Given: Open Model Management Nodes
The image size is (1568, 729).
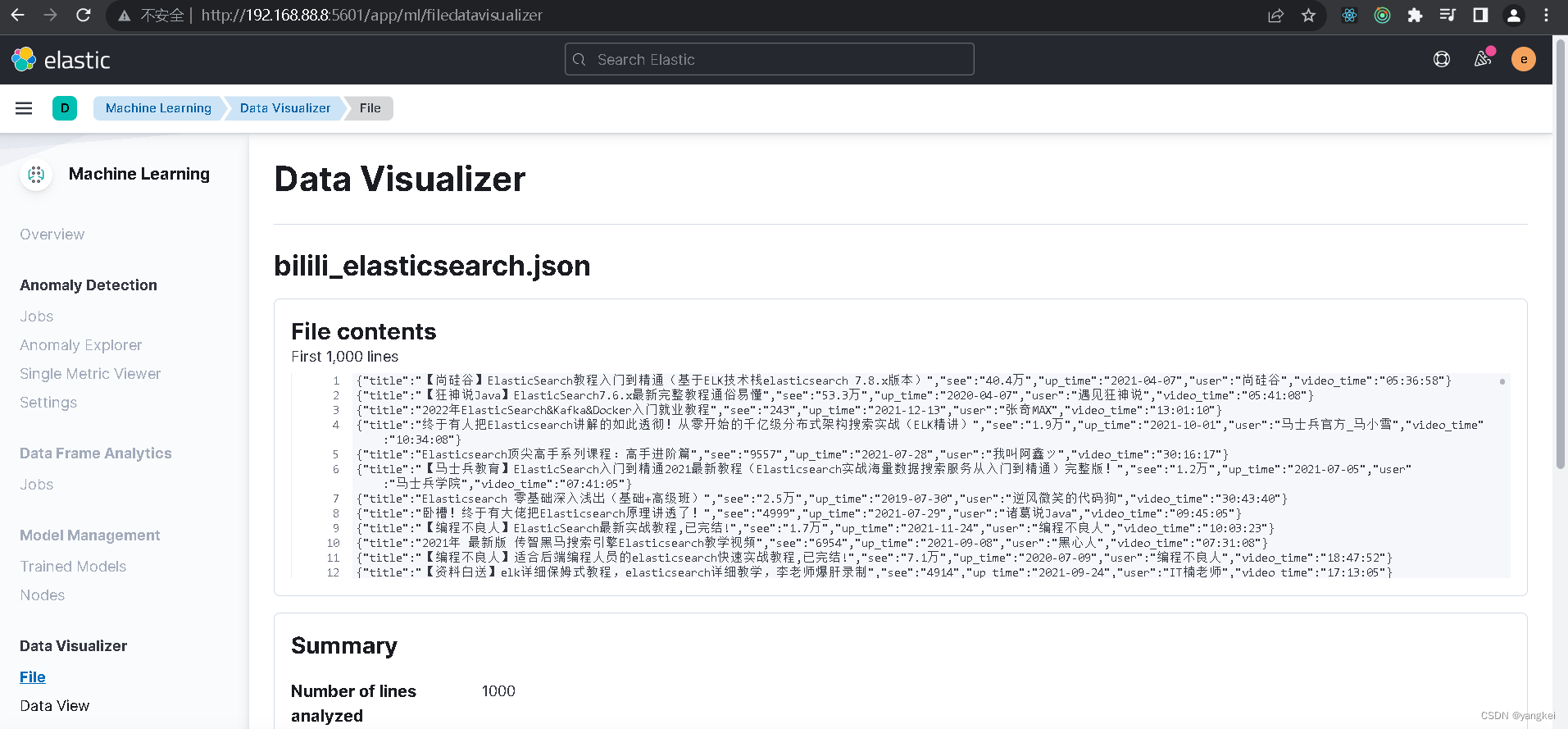Looking at the screenshot, I should (x=43, y=595).
